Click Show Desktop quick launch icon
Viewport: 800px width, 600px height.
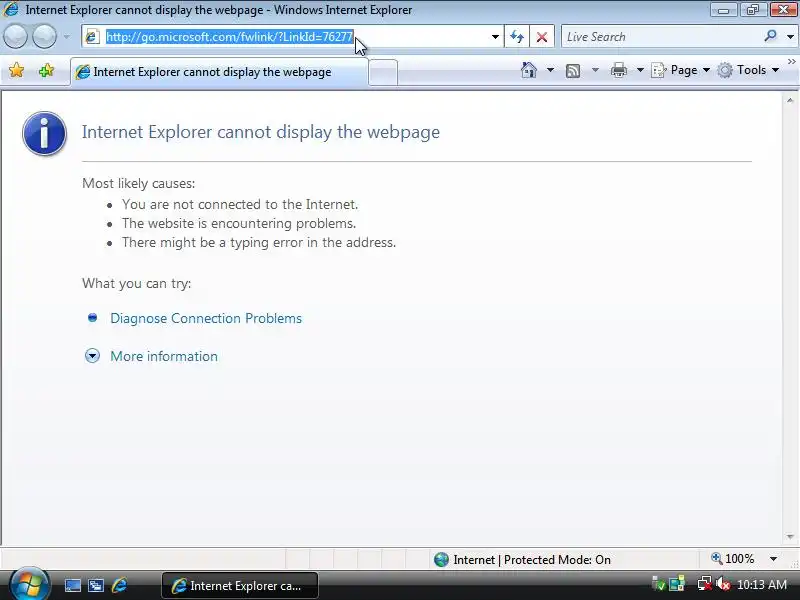point(72,585)
